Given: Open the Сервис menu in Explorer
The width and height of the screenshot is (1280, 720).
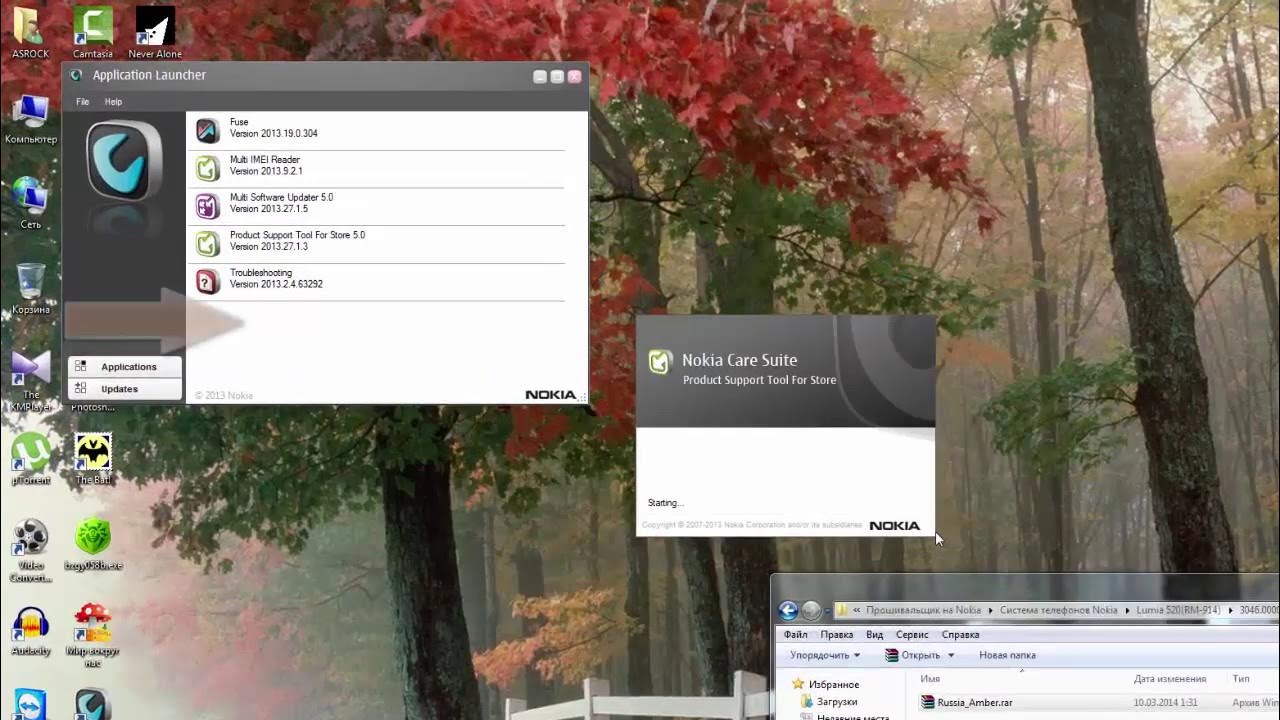Looking at the screenshot, I should (x=912, y=635).
